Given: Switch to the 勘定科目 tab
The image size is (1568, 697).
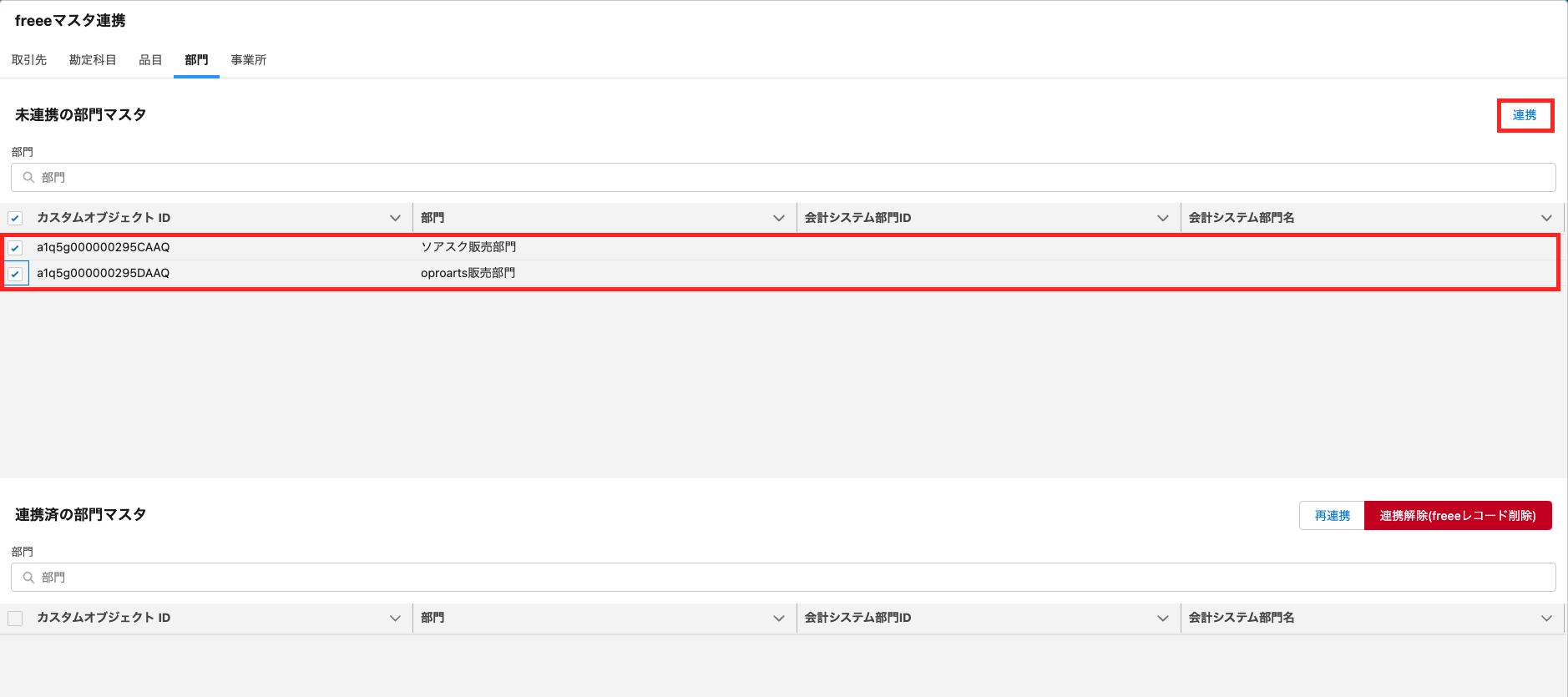Looking at the screenshot, I should pyautogui.click(x=93, y=60).
